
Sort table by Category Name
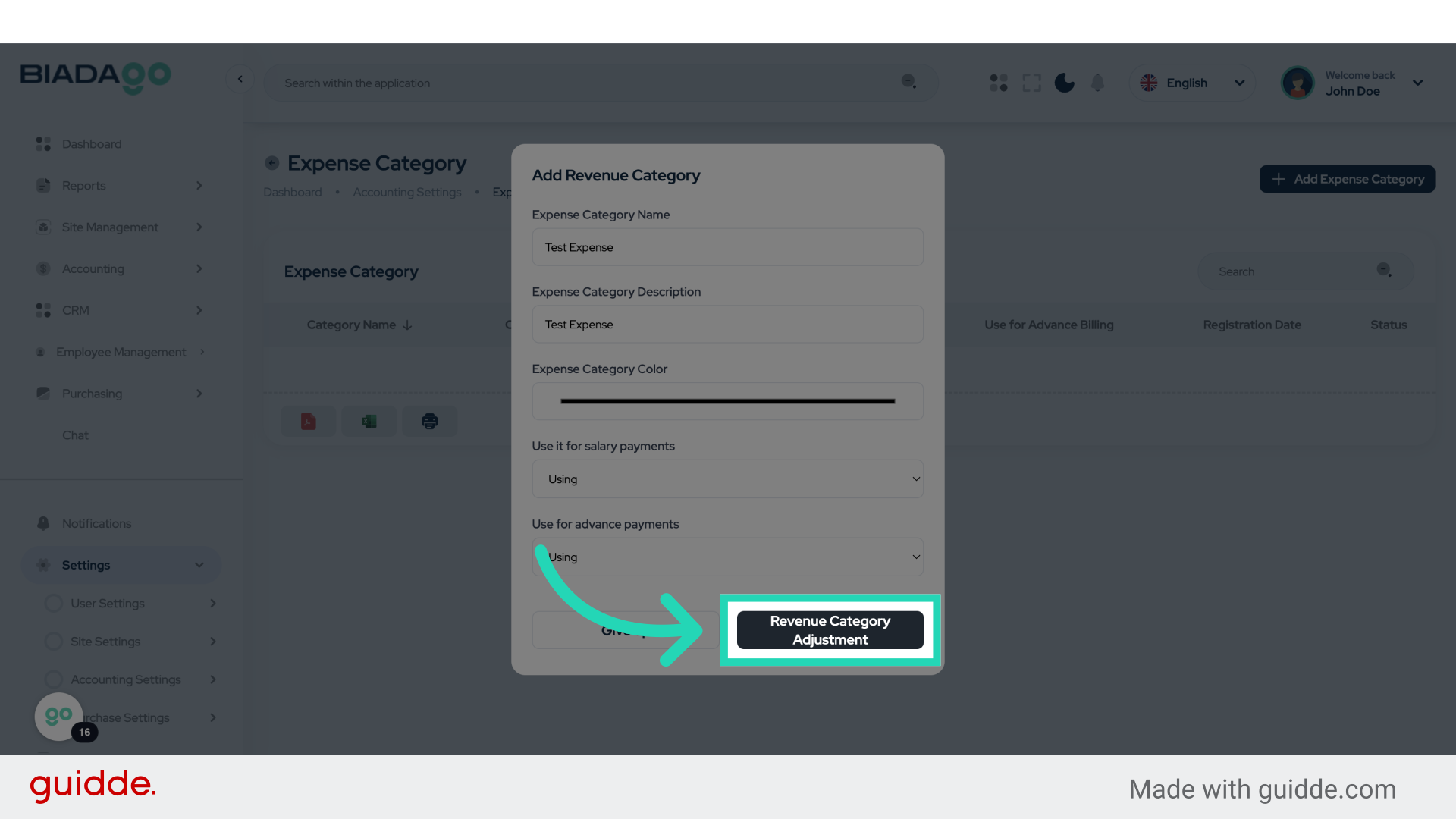pos(358,325)
